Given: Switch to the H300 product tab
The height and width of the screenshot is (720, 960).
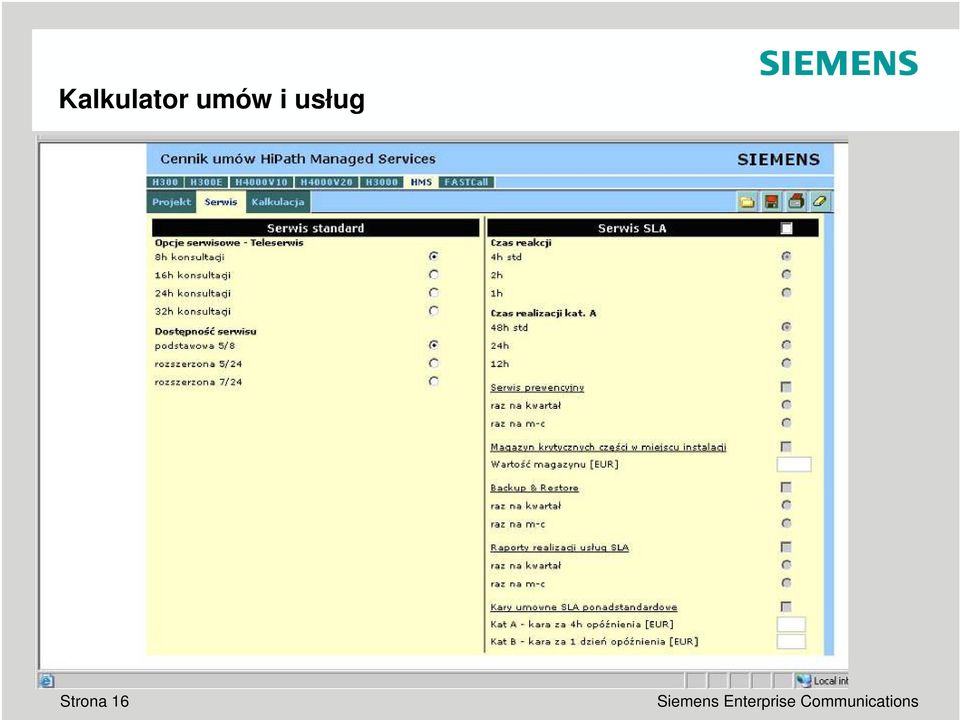Looking at the screenshot, I should (165, 182).
